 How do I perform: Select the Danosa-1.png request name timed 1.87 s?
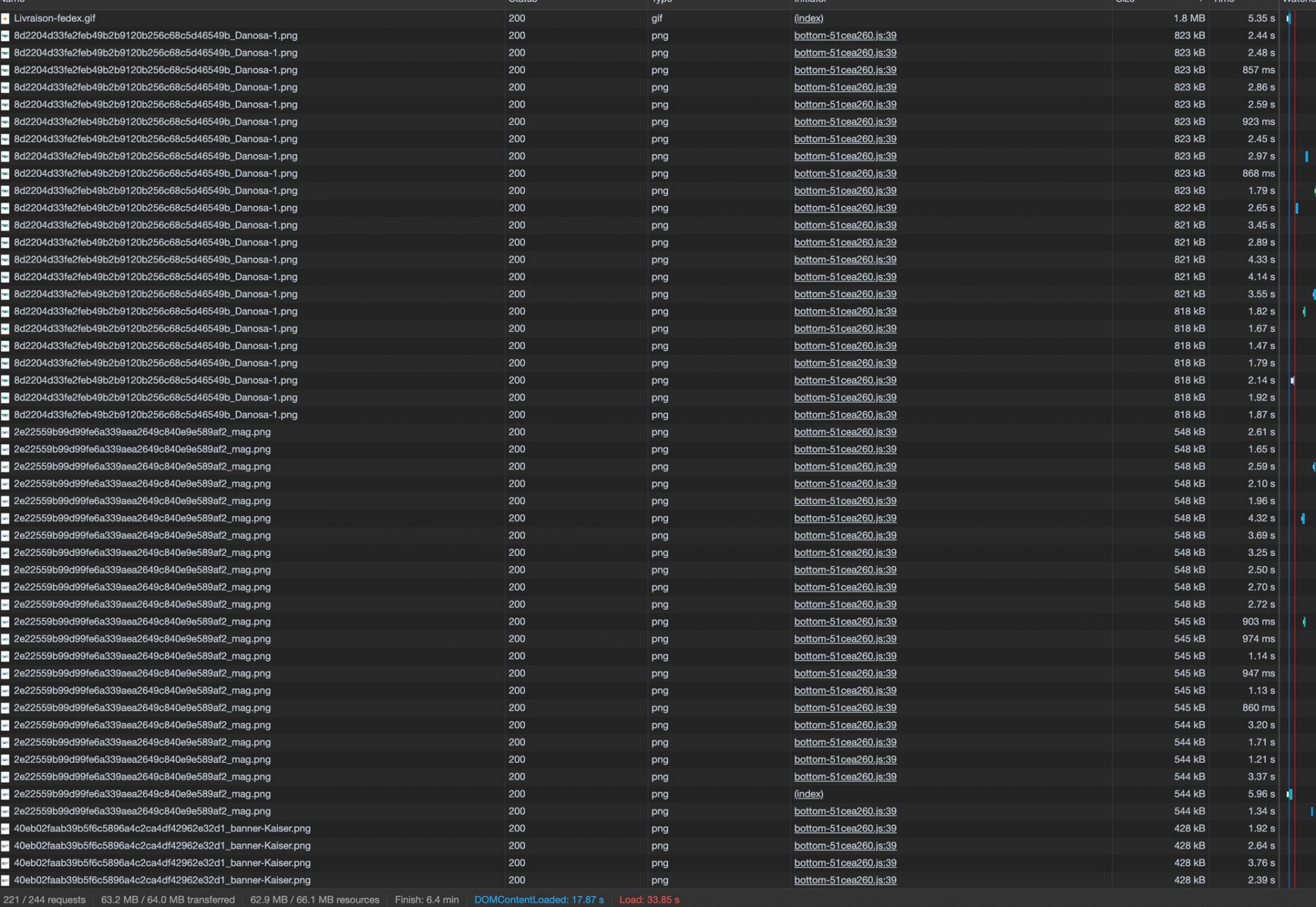pos(156,415)
